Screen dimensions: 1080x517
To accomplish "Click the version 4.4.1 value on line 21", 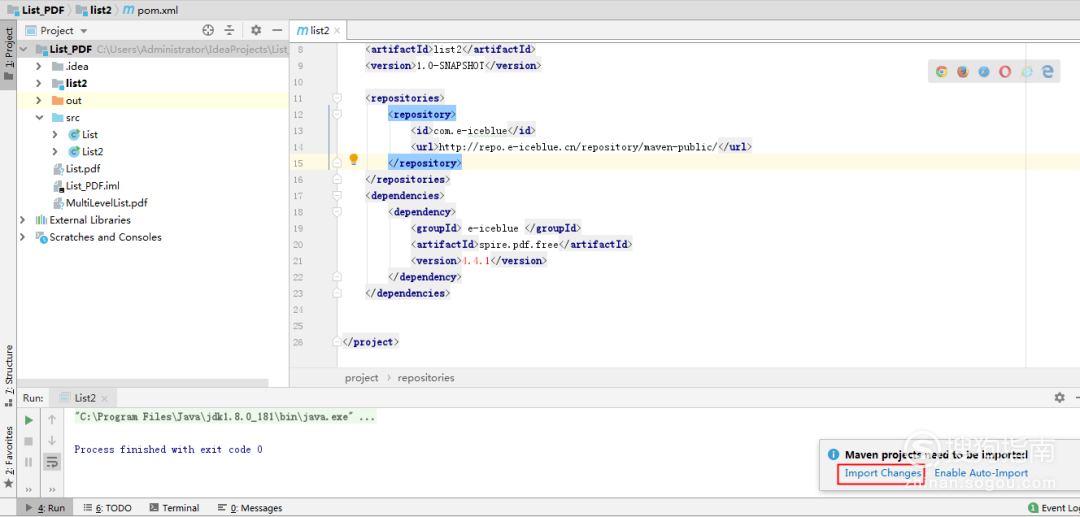I will click(475, 262).
